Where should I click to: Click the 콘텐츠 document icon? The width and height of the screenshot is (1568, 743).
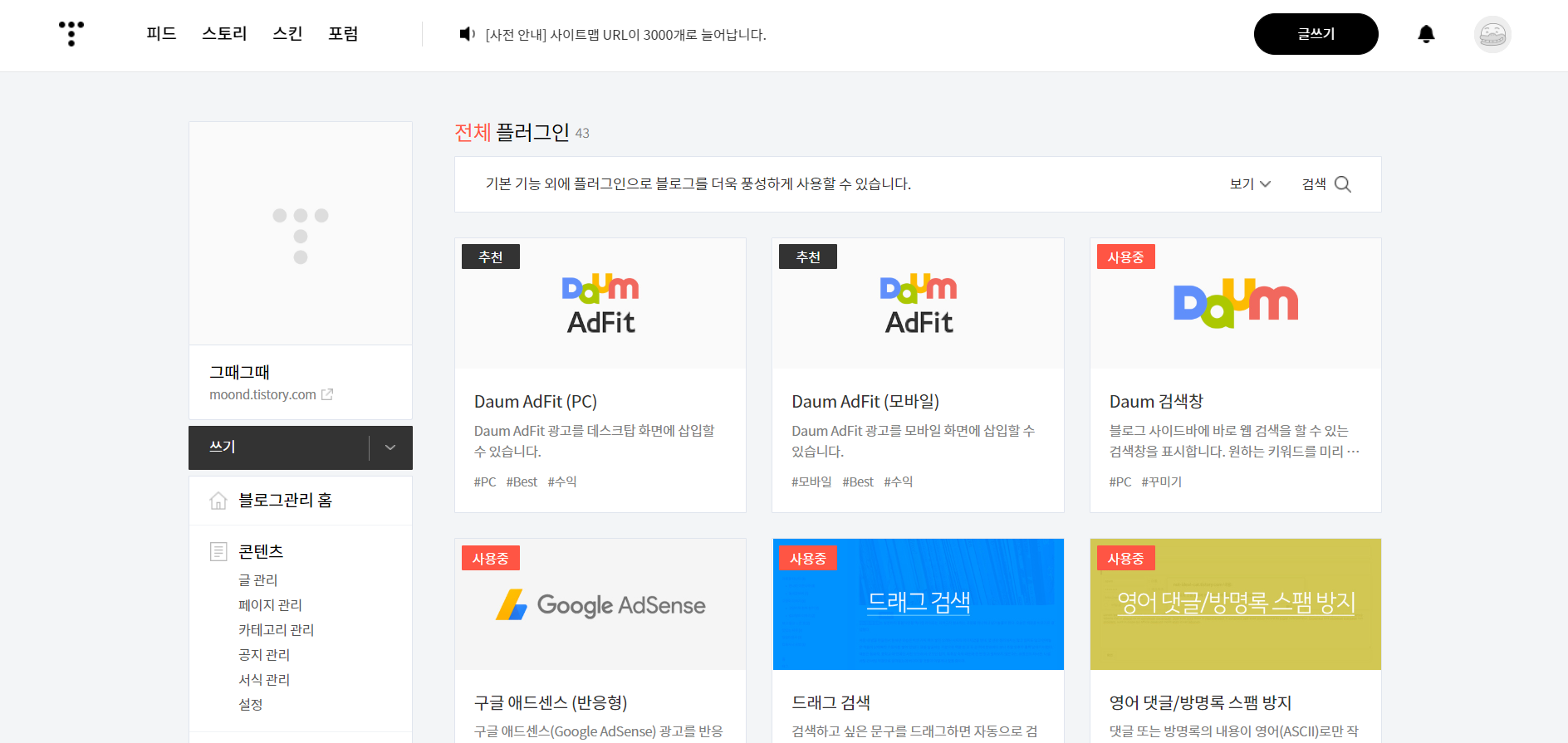pos(218,551)
